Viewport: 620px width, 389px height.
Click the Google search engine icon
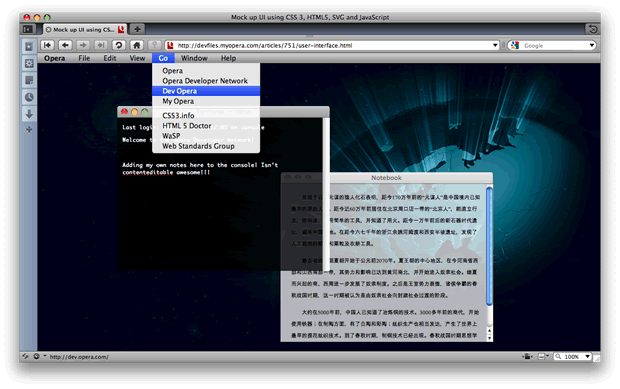[515, 45]
